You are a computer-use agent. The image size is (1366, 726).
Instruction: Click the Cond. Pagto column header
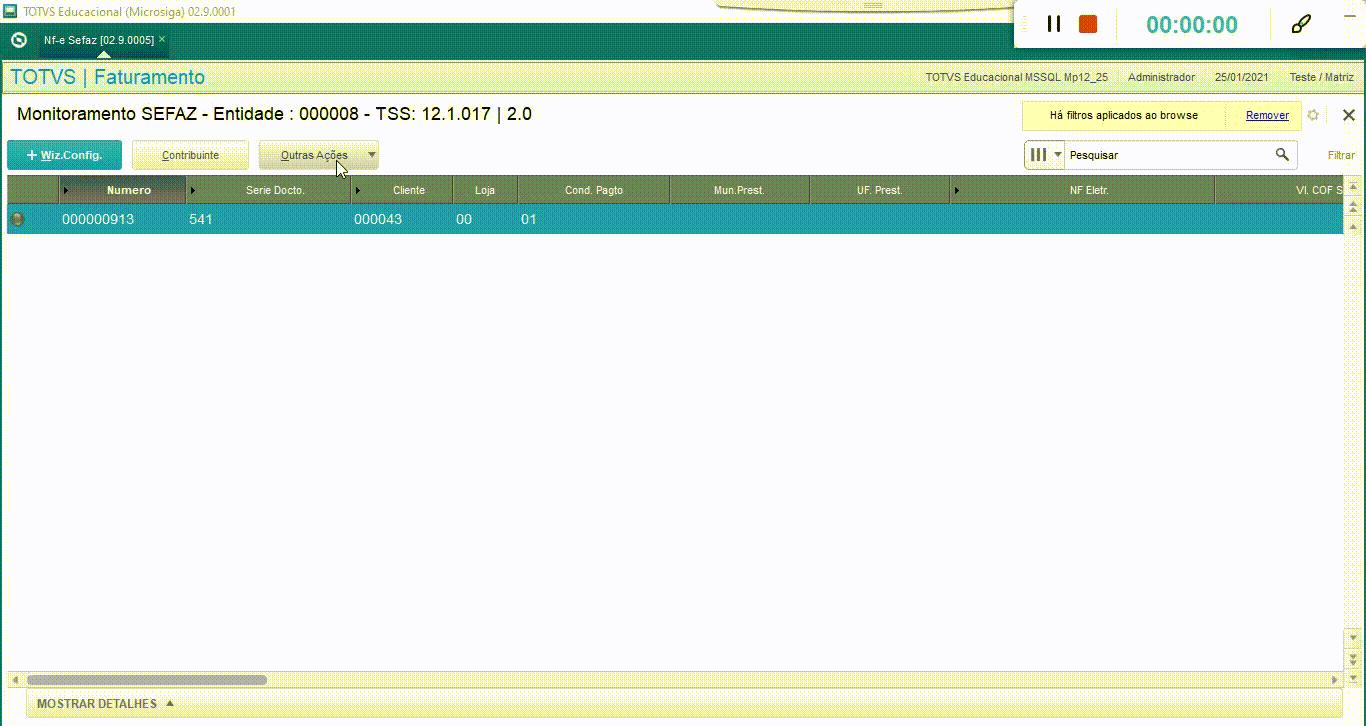594,190
